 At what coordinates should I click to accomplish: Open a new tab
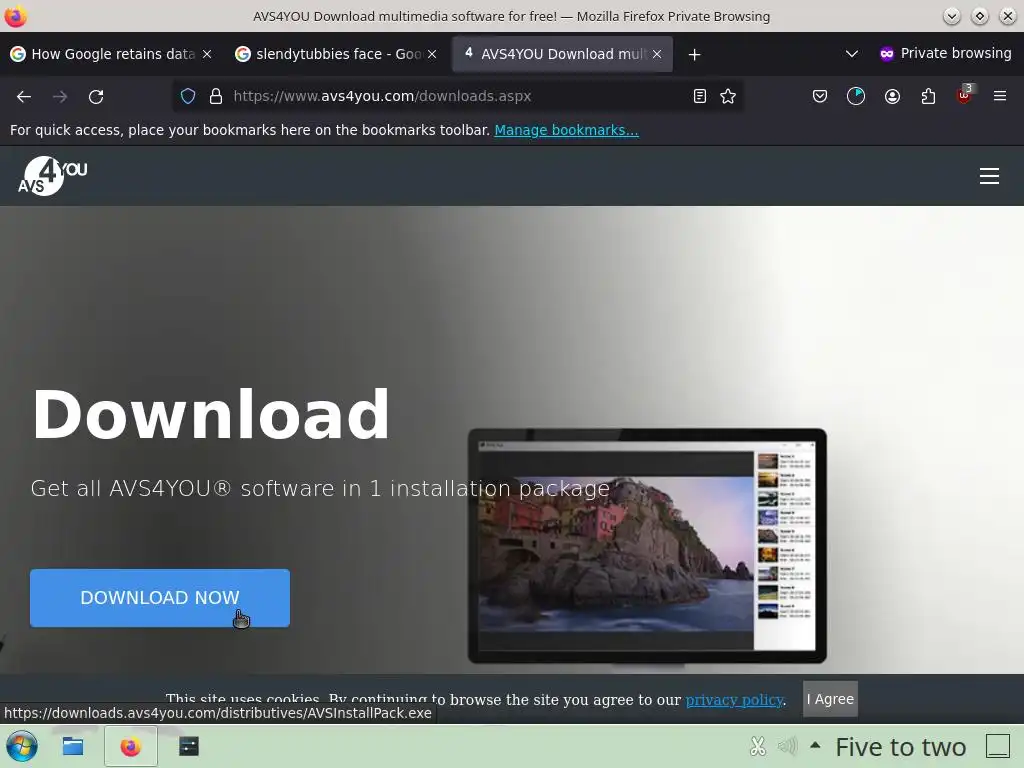[x=694, y=55]
